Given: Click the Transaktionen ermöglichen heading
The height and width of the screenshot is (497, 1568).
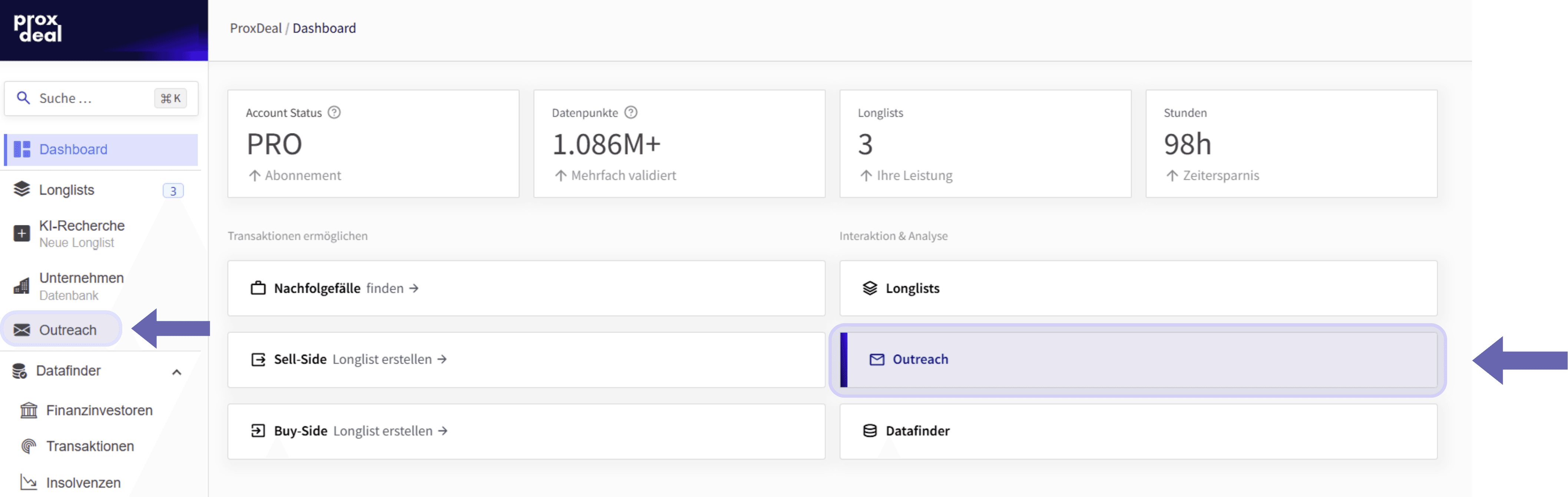Looking at the screenshot, I should pyautogui.click(x=298, y=236).
